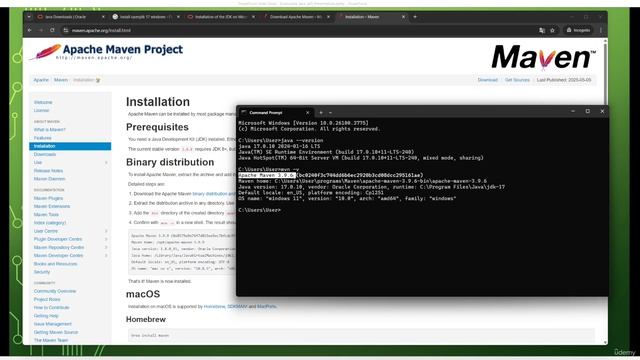Select the Installation – Maven tab
This screenshot has width=640, height=360.
[x=362, y=17]
